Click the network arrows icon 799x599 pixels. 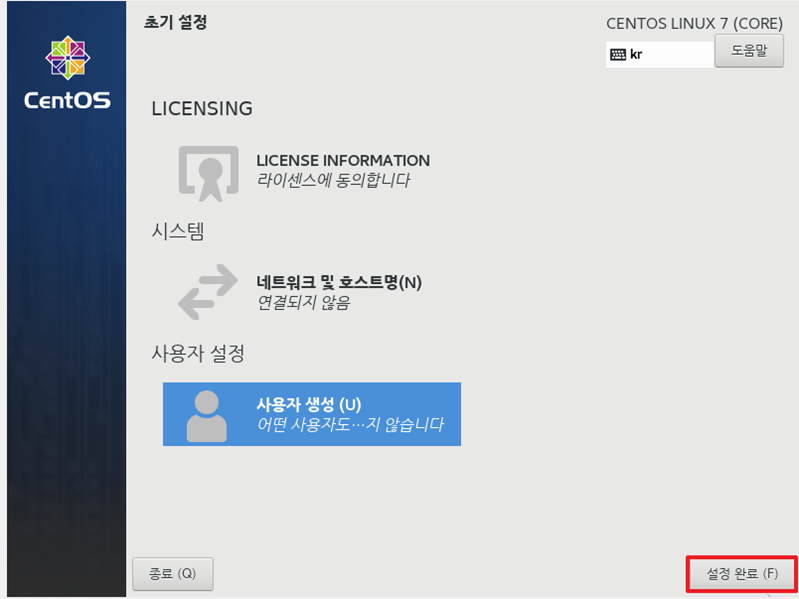(207, 292)
